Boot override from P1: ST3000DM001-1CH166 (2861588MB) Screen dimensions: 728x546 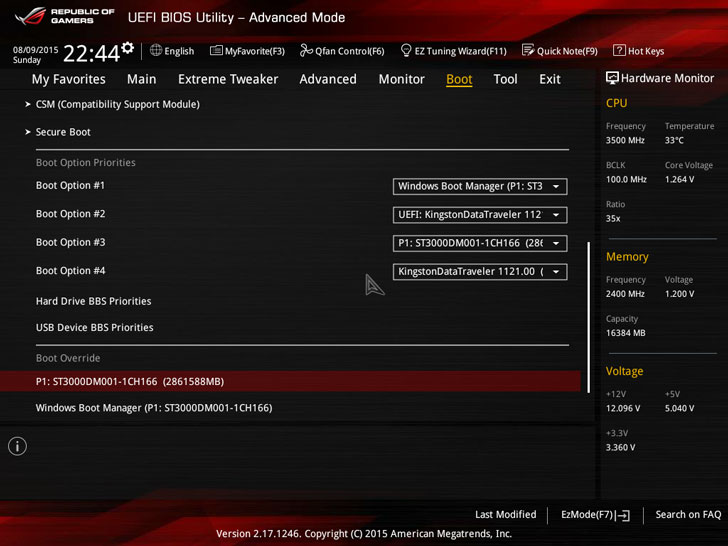tap(290, 381)
